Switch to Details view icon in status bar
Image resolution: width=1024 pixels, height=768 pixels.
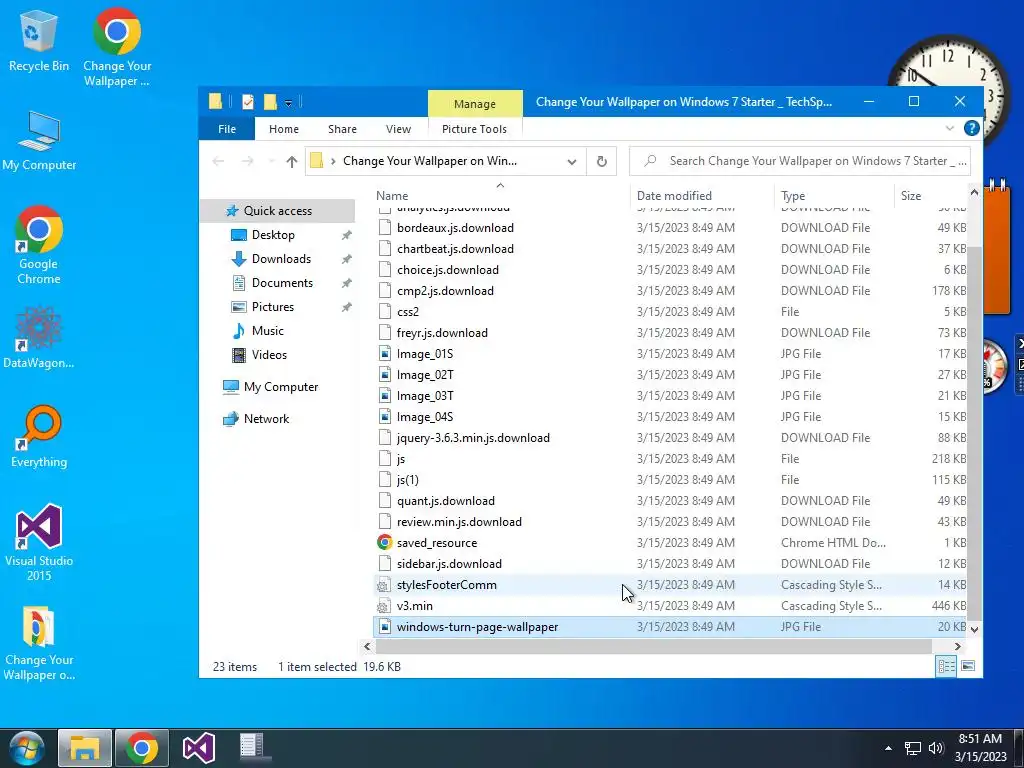pyautogui.click(x=946, y=666)
